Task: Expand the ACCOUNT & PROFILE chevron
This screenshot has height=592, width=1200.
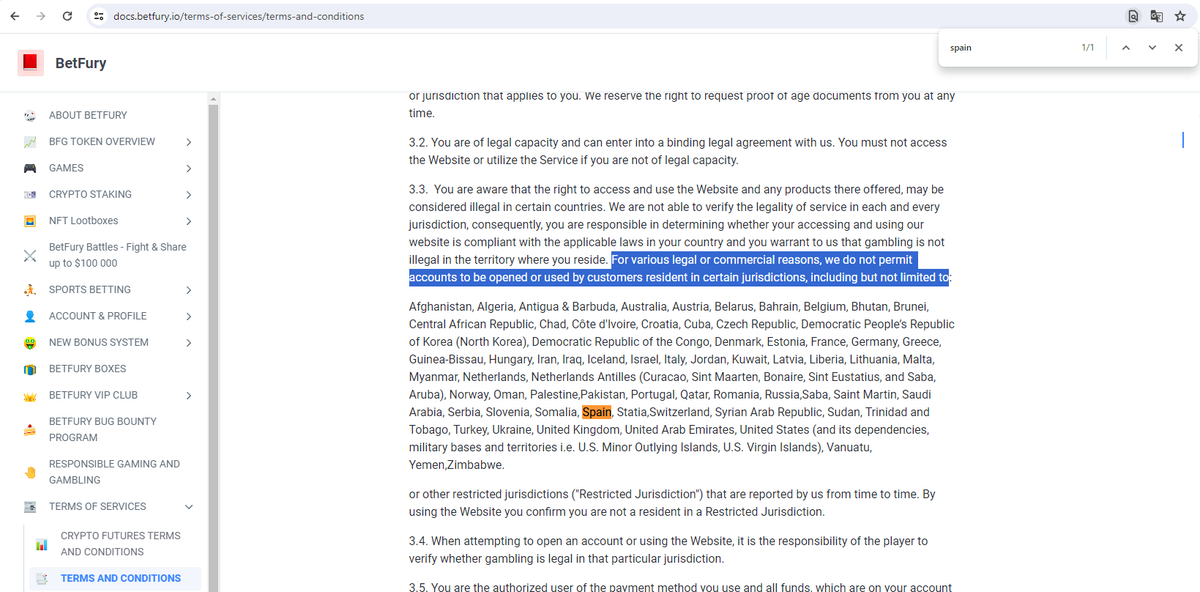Action: pos(188,316)
